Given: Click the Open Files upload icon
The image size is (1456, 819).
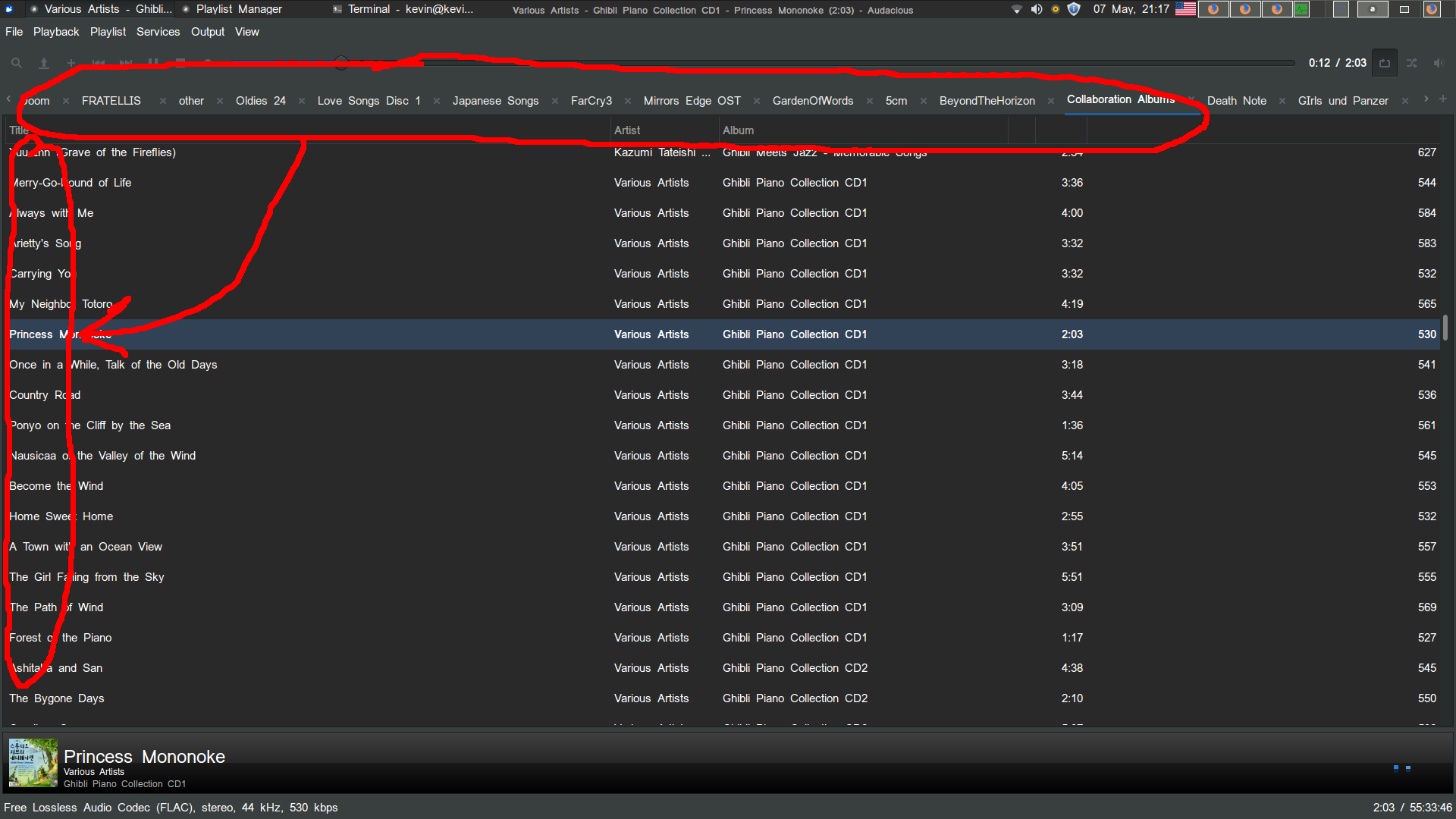Looking at the screenshot, I should 44,63.
